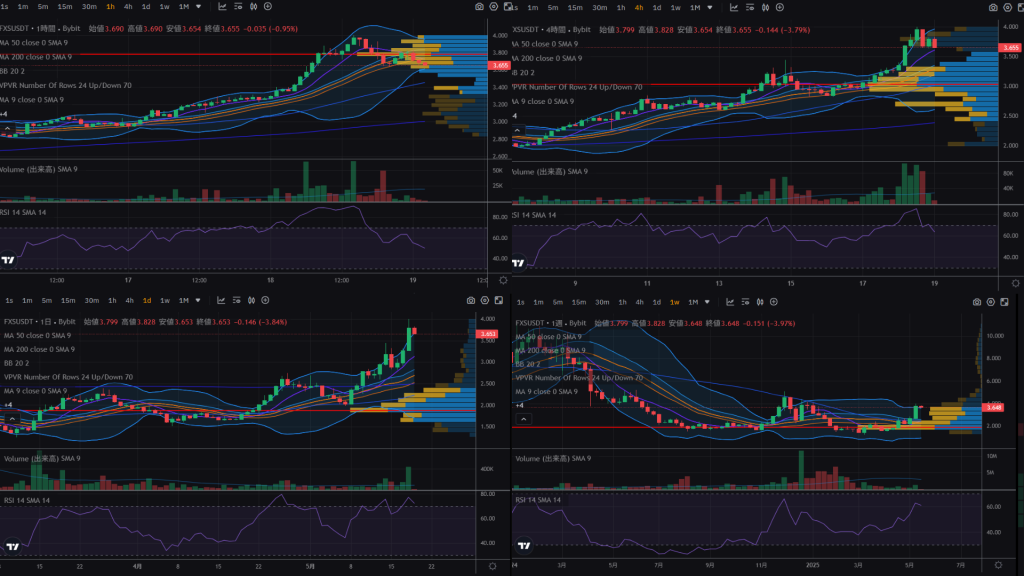Image resolution: width=1024 pixels, height=576 pixels.
Task: Collapse indicator legend chevron on 4h chart
Action: pyautogui.click(x=517, y=131)
